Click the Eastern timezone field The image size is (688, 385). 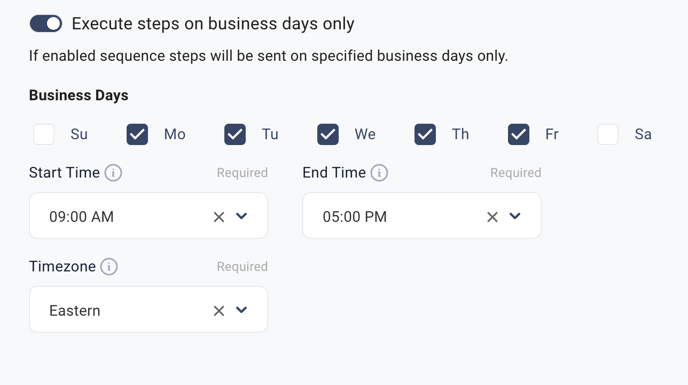(148, 309)
